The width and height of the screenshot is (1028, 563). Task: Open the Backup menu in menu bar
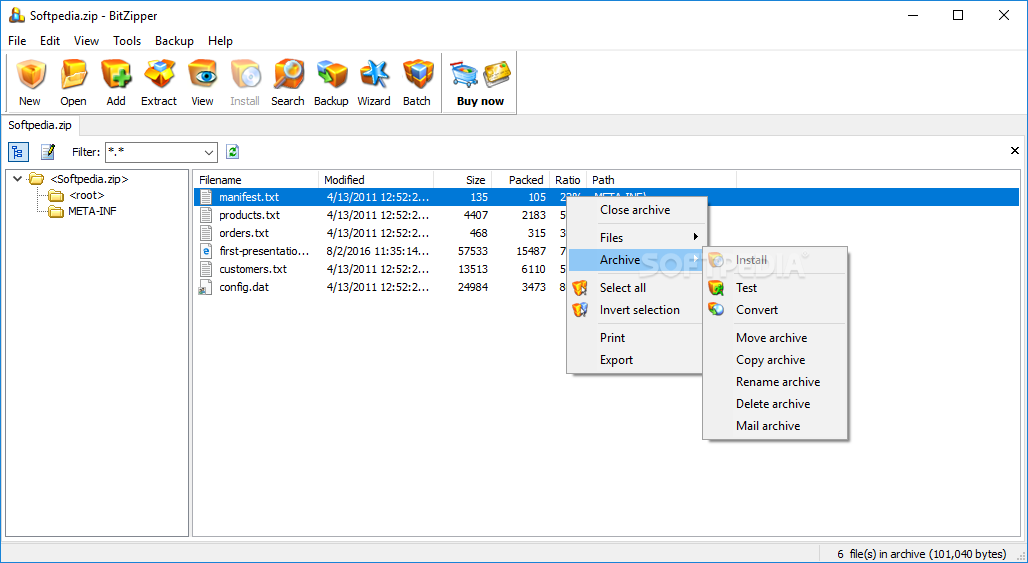174,41
